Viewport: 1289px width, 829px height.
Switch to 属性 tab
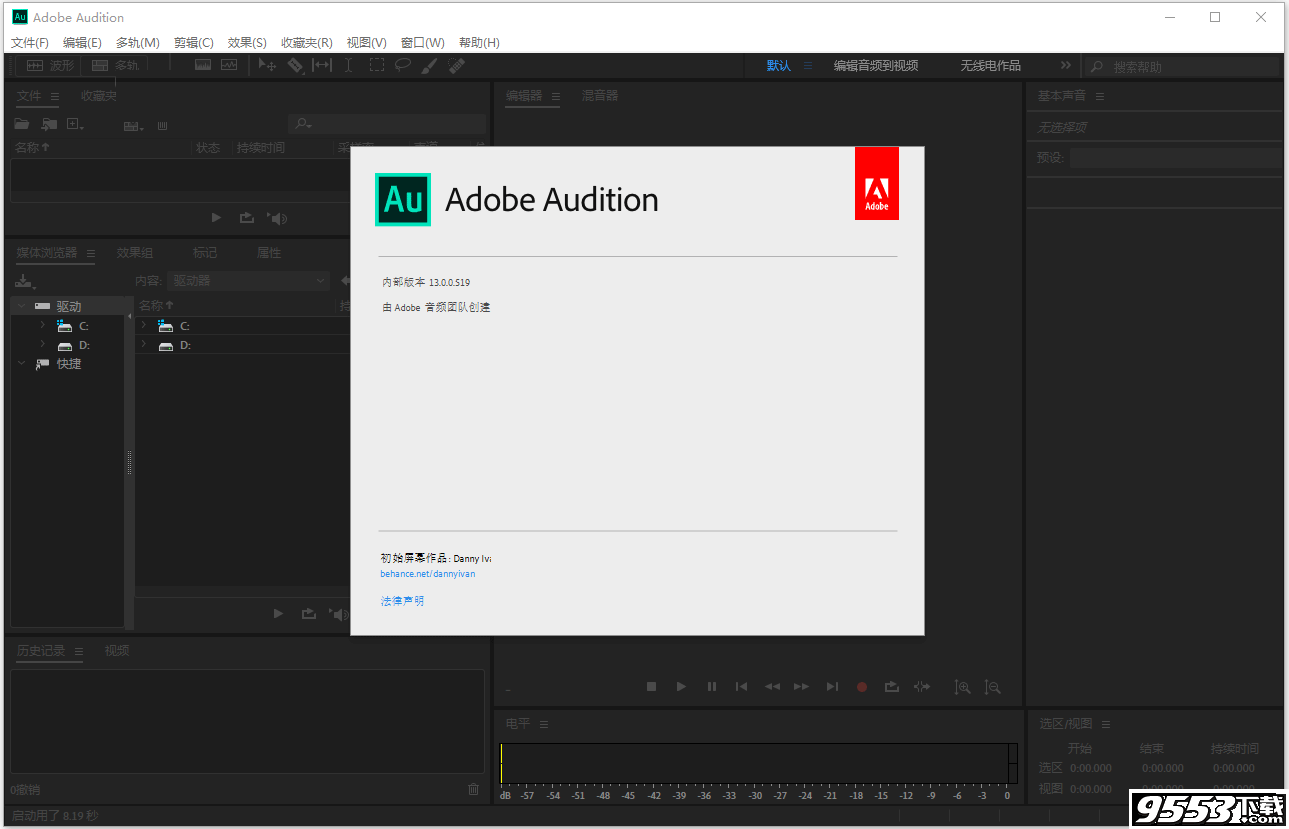point(269,253)
